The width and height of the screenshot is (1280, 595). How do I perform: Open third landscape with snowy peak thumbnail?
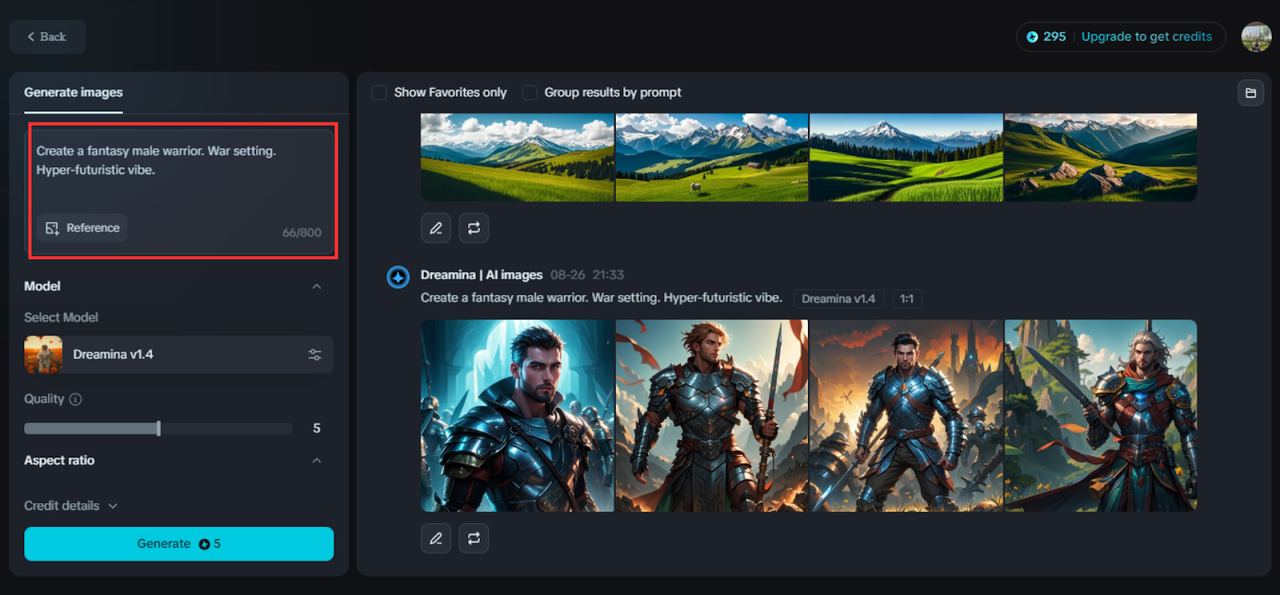pyautogui.click(x=906, y=157)
